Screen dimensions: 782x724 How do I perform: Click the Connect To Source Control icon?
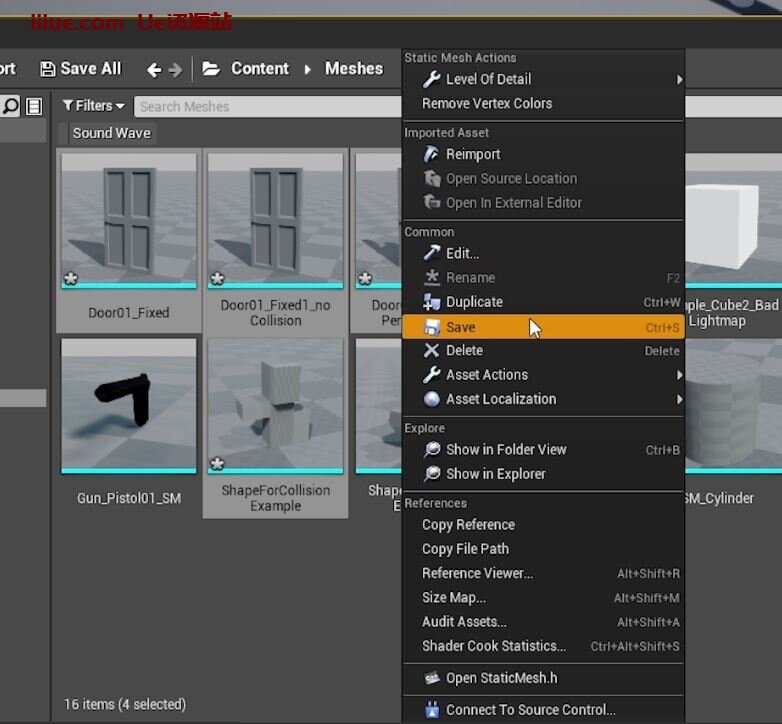[x=432, y=710]
